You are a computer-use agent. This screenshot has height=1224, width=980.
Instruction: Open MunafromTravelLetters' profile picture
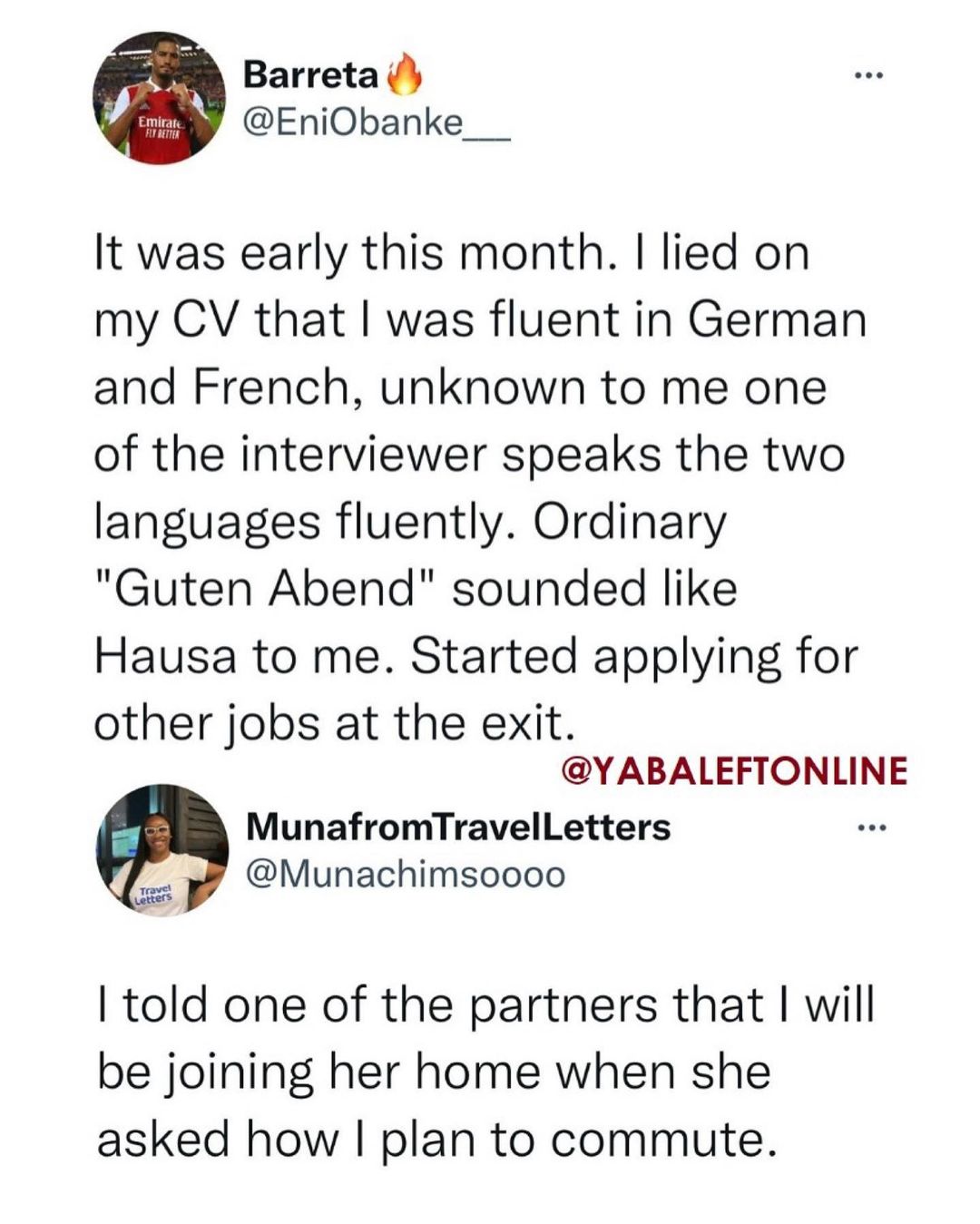point(163,850)
